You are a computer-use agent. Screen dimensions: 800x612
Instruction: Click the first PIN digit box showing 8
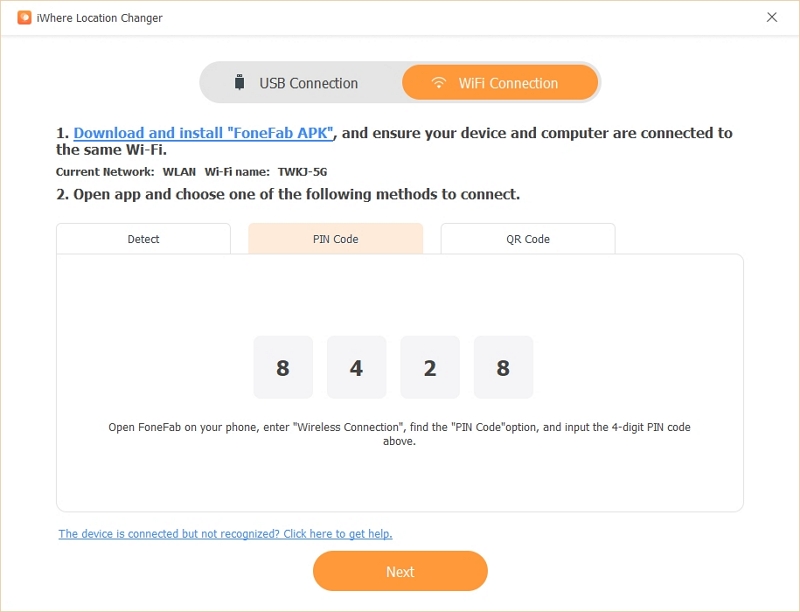(283, 367)
